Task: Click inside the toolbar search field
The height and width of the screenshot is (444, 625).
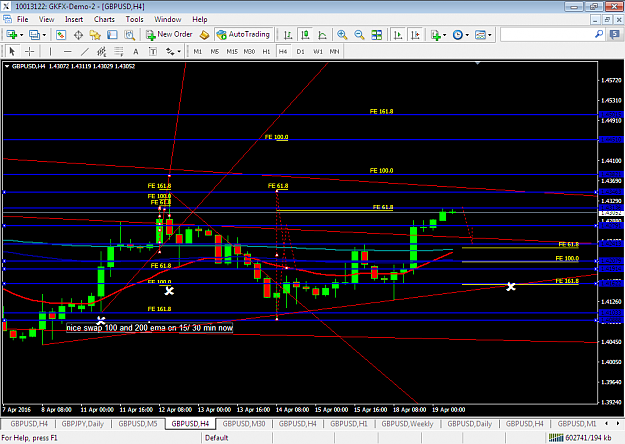Action: (x=547, y=35)
